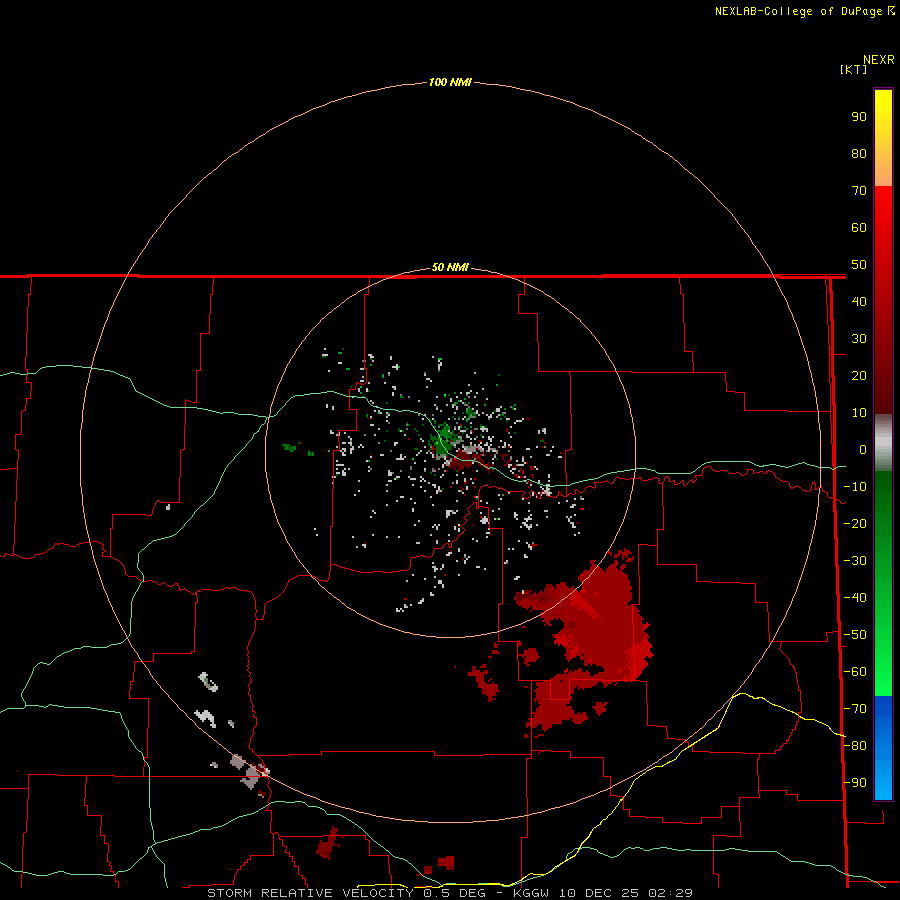Click the 40 value on the velocity scale
Screen dimensions: 900x900
point(859,301)
